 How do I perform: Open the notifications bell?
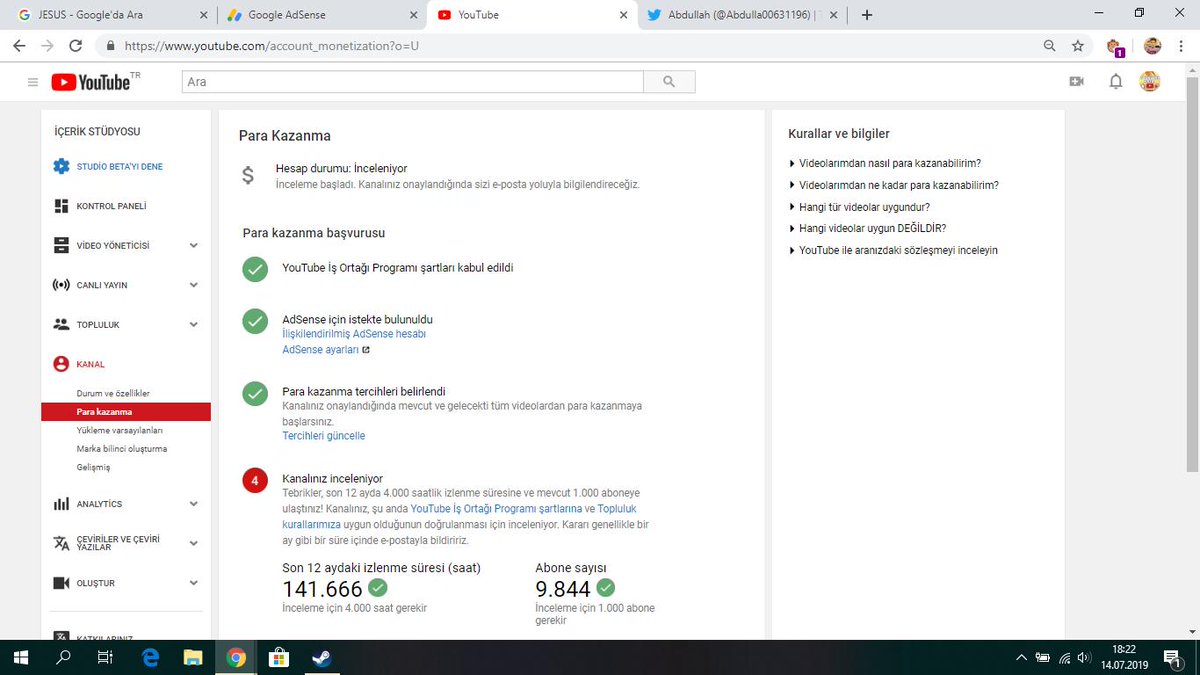[1116, 82]
